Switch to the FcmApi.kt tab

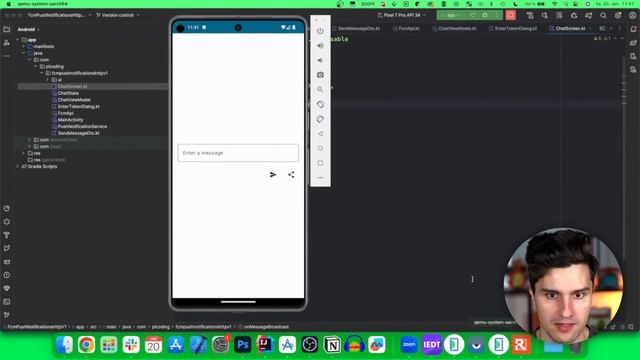(406, 29)
